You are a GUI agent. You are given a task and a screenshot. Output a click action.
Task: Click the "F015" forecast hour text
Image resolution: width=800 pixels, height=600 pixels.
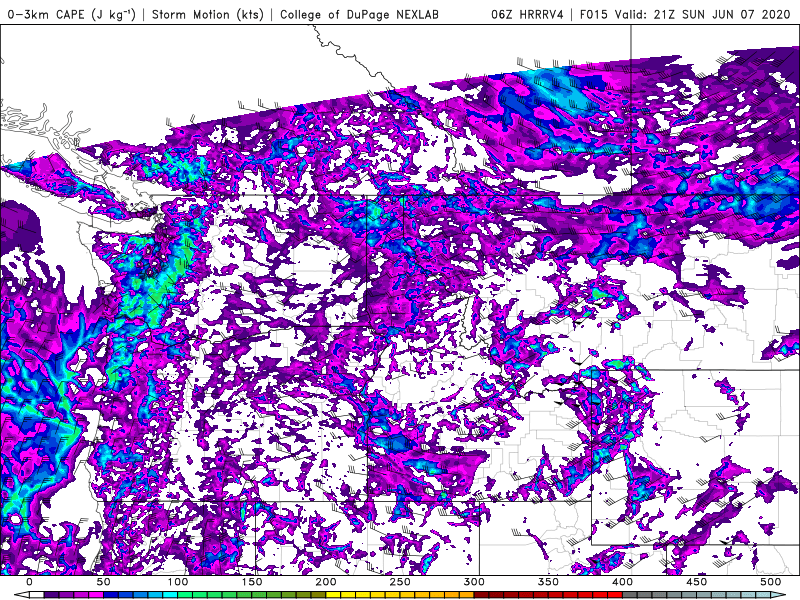(x=593, y=14)
